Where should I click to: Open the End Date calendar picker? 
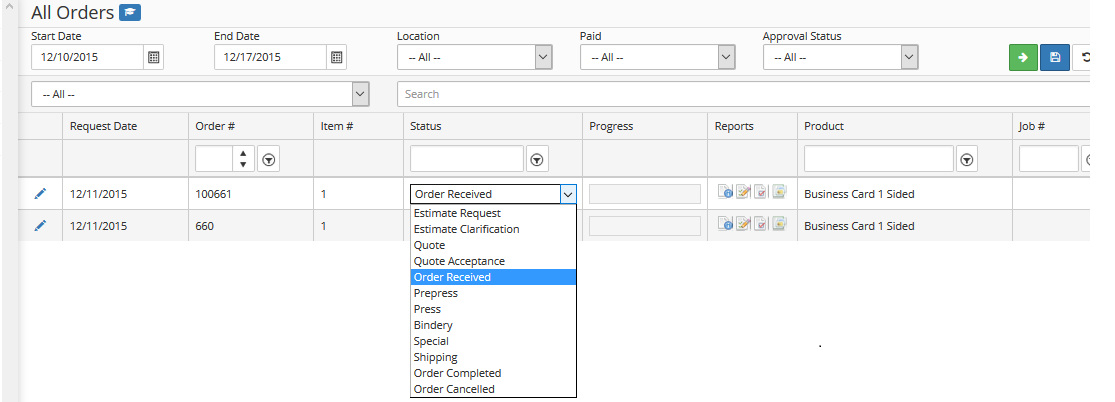pyautogui.click(x=337, y=57)
